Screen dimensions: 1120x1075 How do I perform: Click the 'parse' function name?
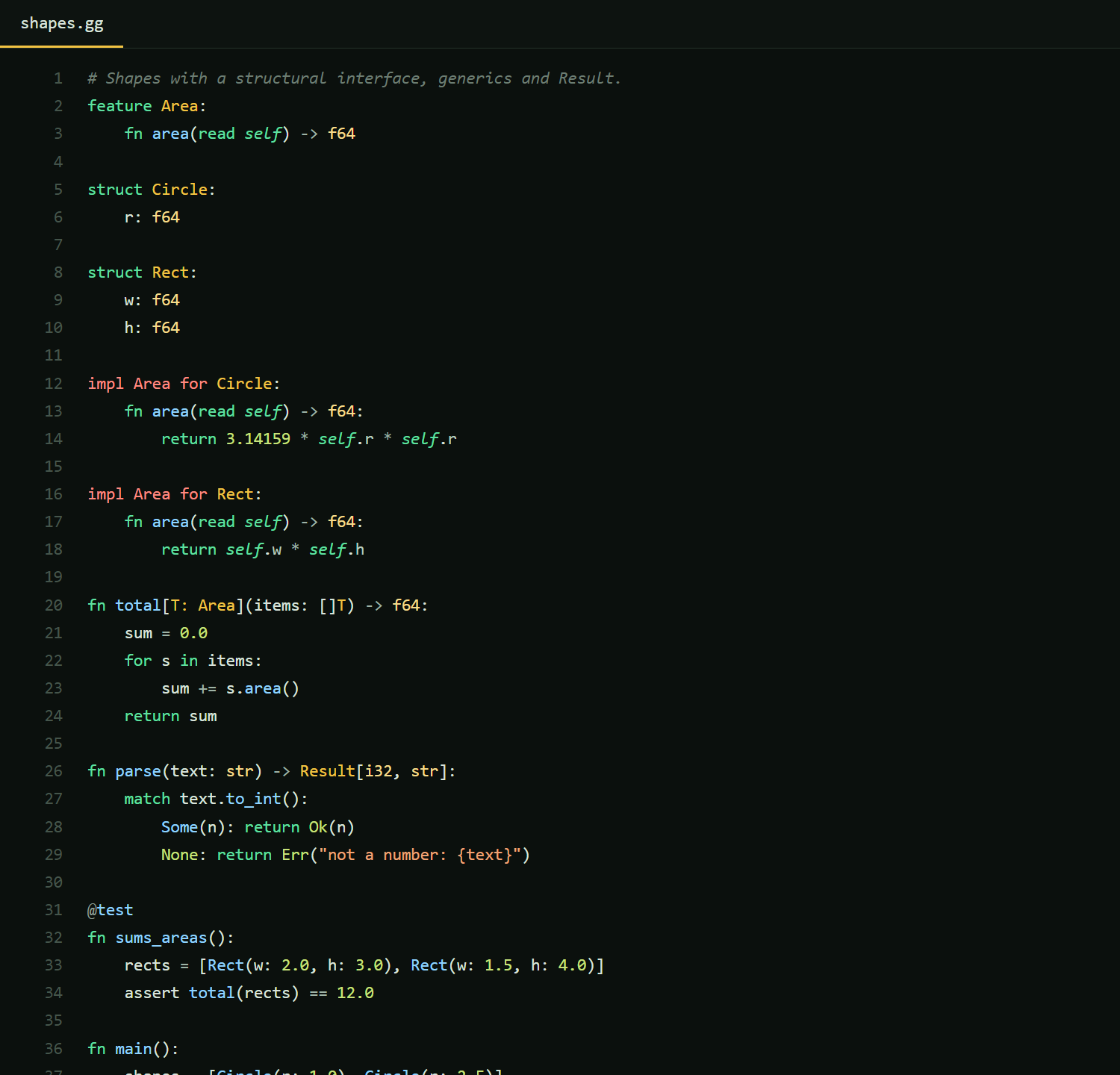(138, 771)
